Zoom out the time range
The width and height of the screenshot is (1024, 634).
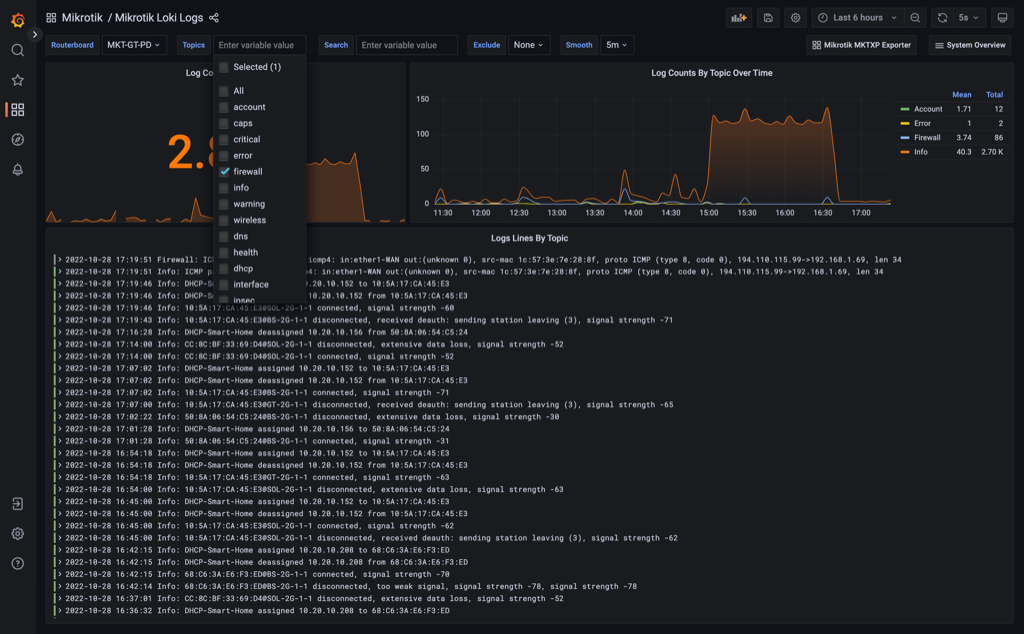point(915,18)
